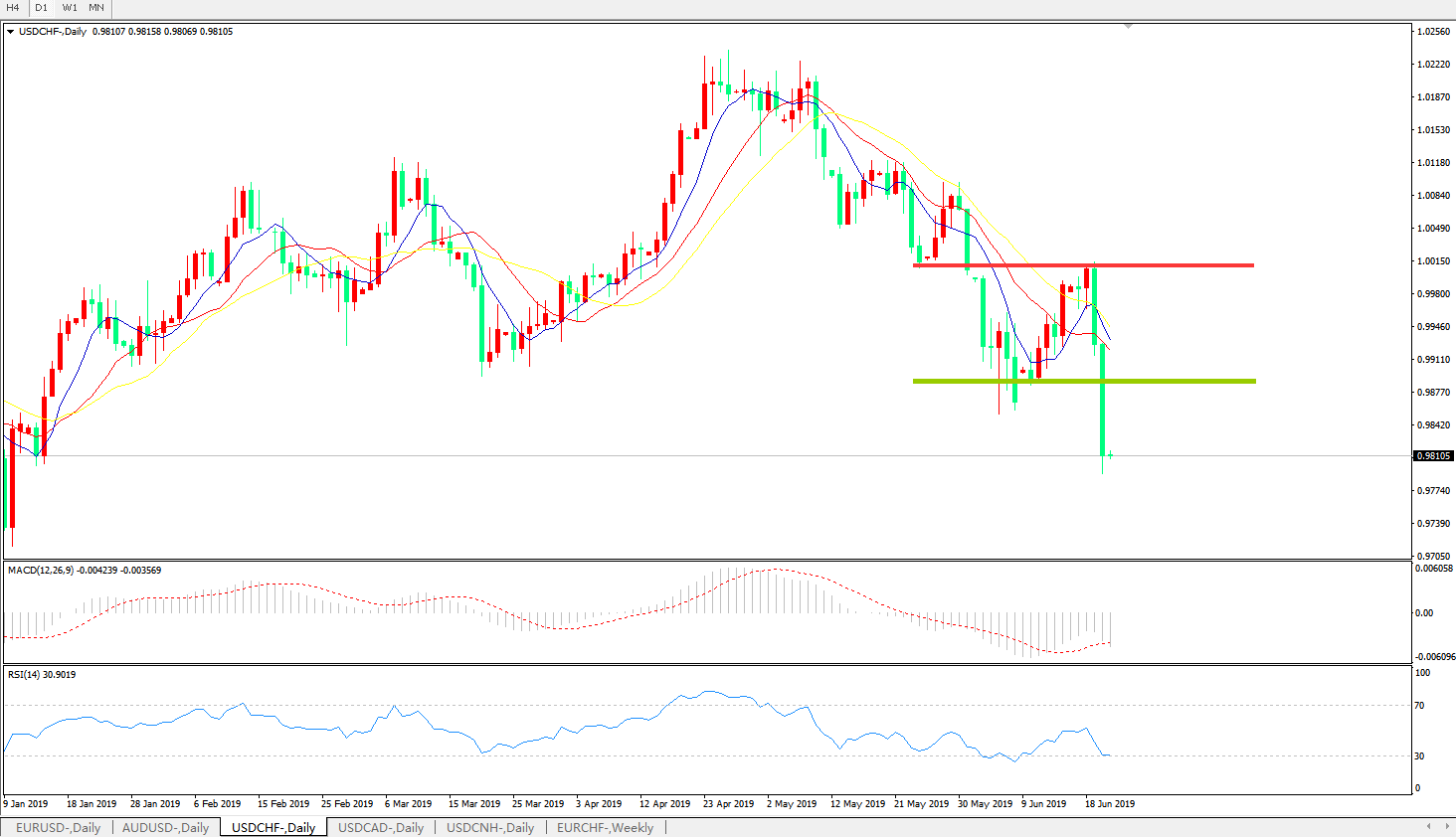Click the 18 Jun 2019 date label
Image resolution: width=1456 pixels, height=837 pixels.
pos(1109,803)
